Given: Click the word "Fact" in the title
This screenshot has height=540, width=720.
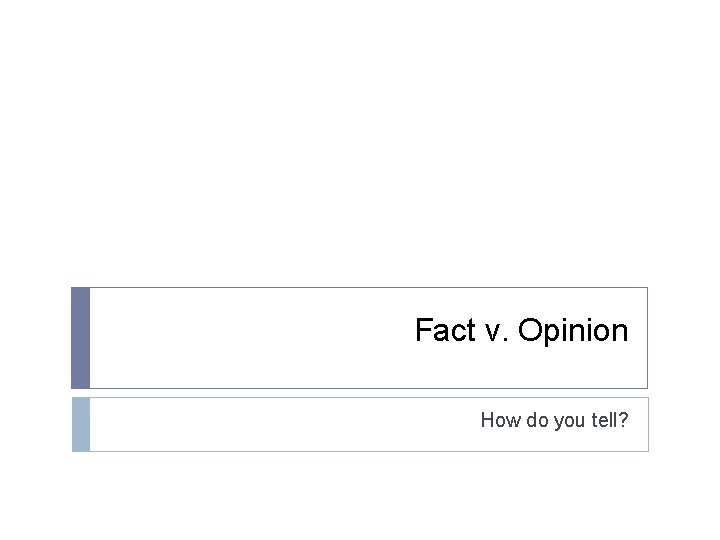Looking at the screenshot, I should (439, 331).
